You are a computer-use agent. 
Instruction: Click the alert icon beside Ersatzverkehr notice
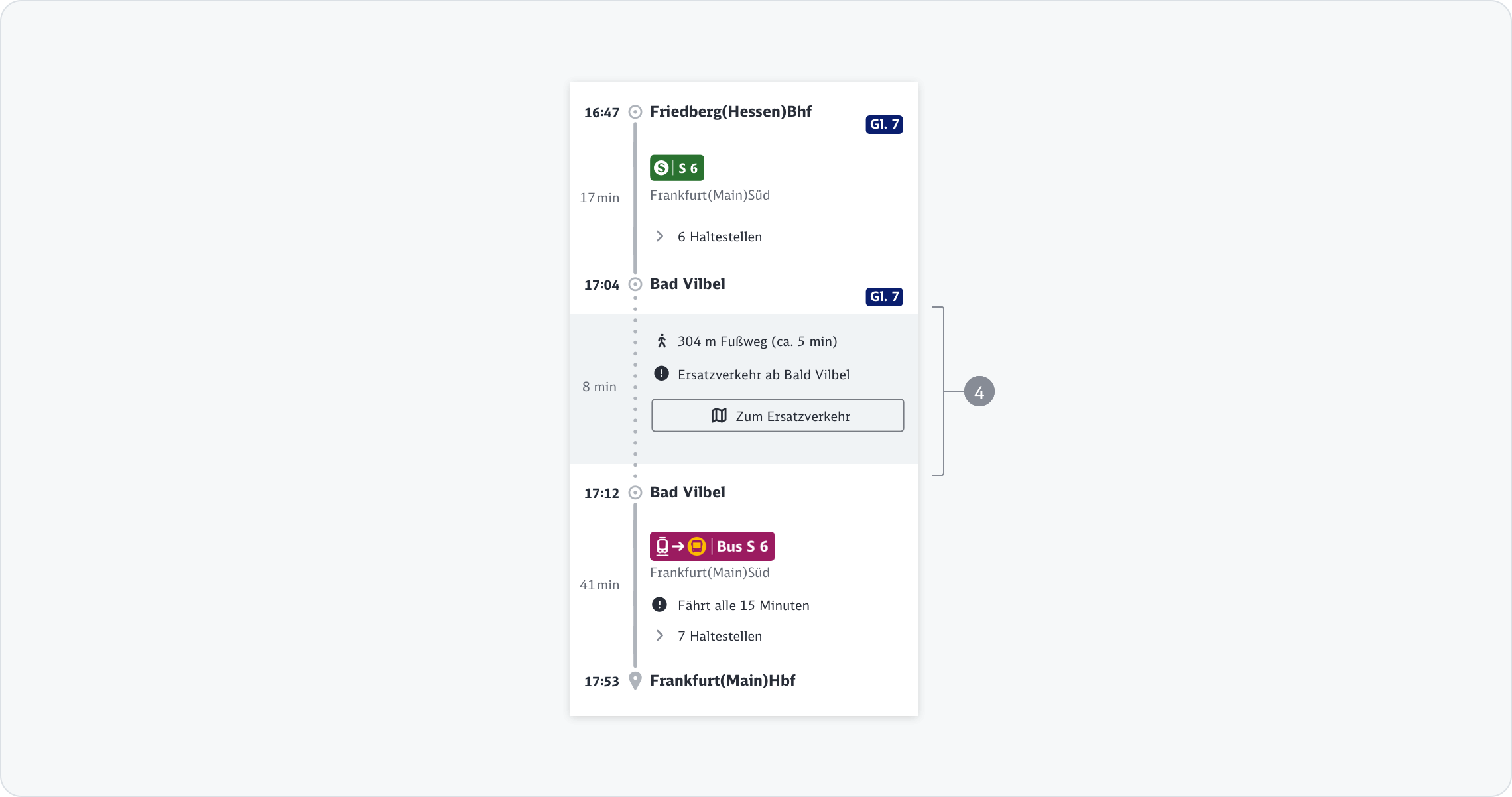tap(661, 374)
